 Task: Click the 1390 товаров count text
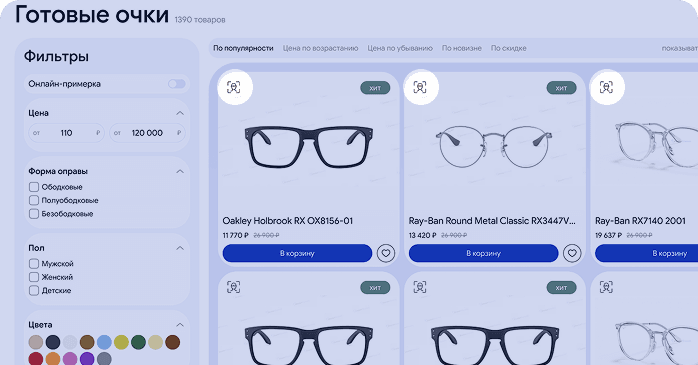[x=200, y=20]
